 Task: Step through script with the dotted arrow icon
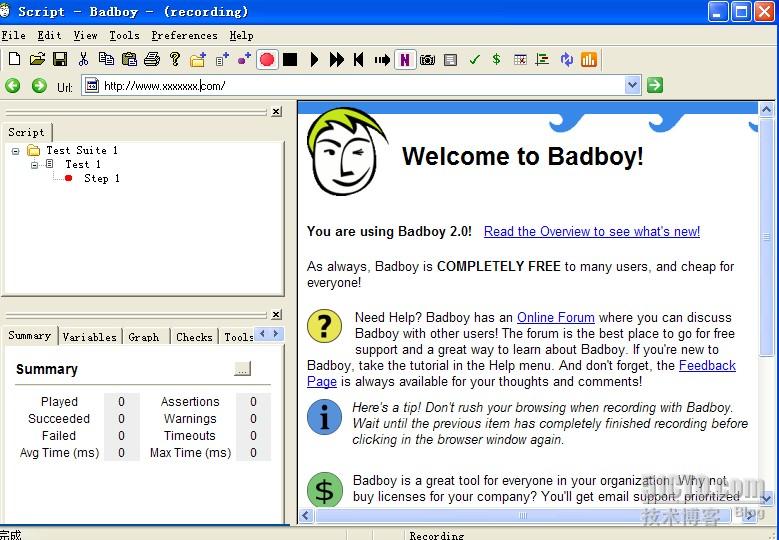(x=382, y=60)
